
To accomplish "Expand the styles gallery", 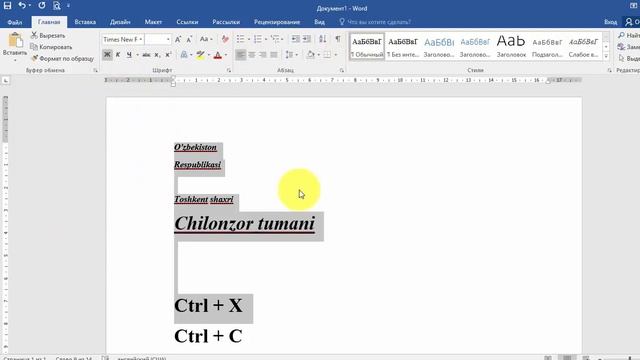I will (x=606, y=57).
